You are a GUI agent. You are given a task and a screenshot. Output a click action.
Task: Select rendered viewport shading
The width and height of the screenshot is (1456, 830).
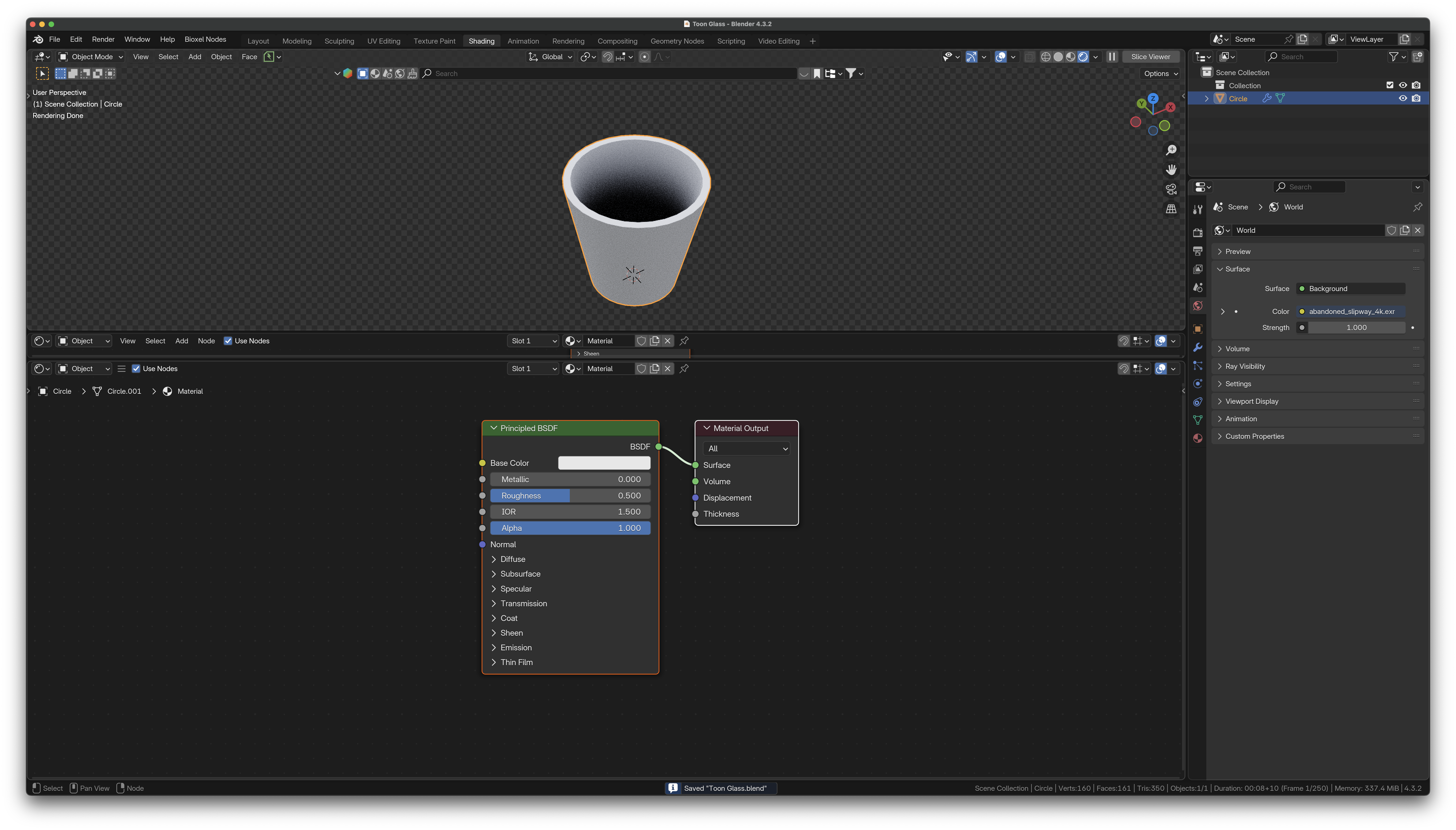click(1083, 57)
